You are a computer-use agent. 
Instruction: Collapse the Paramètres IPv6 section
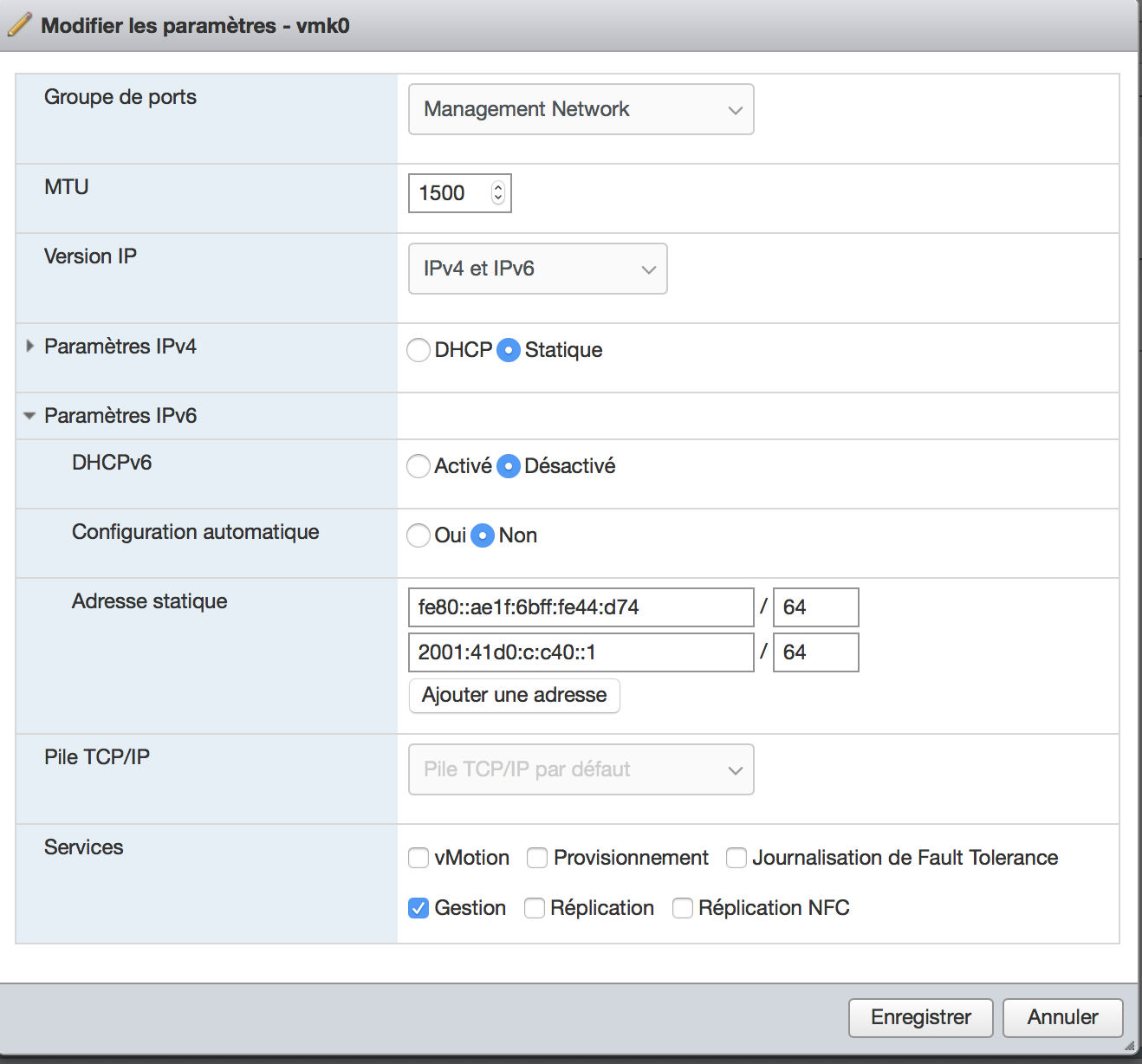pyautogui.click(x=30, y=416)
